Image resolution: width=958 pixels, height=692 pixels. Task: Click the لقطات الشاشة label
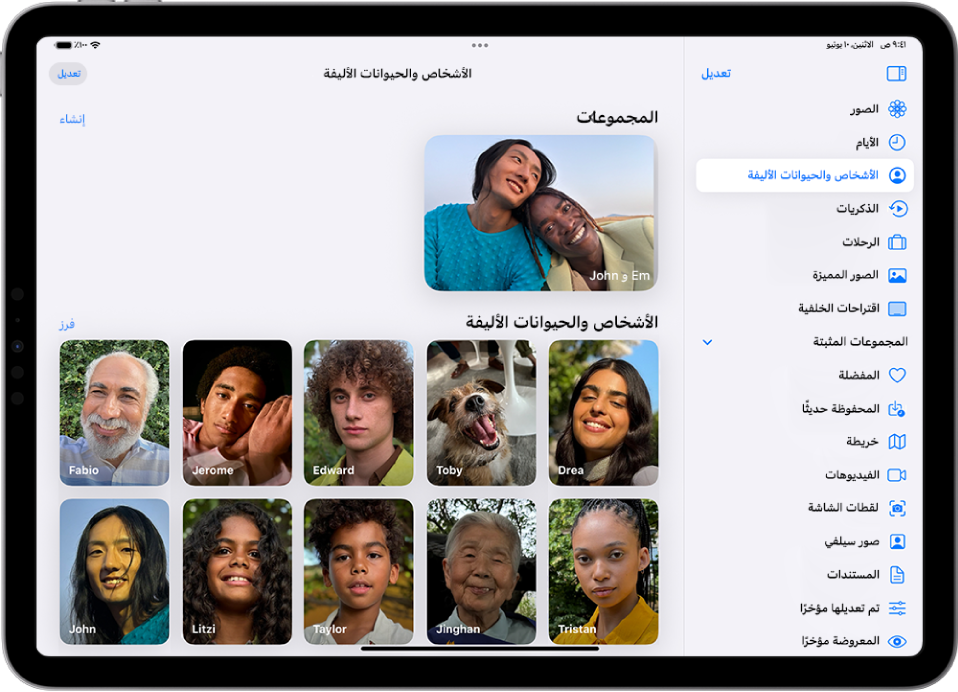[x=843, y=508]
